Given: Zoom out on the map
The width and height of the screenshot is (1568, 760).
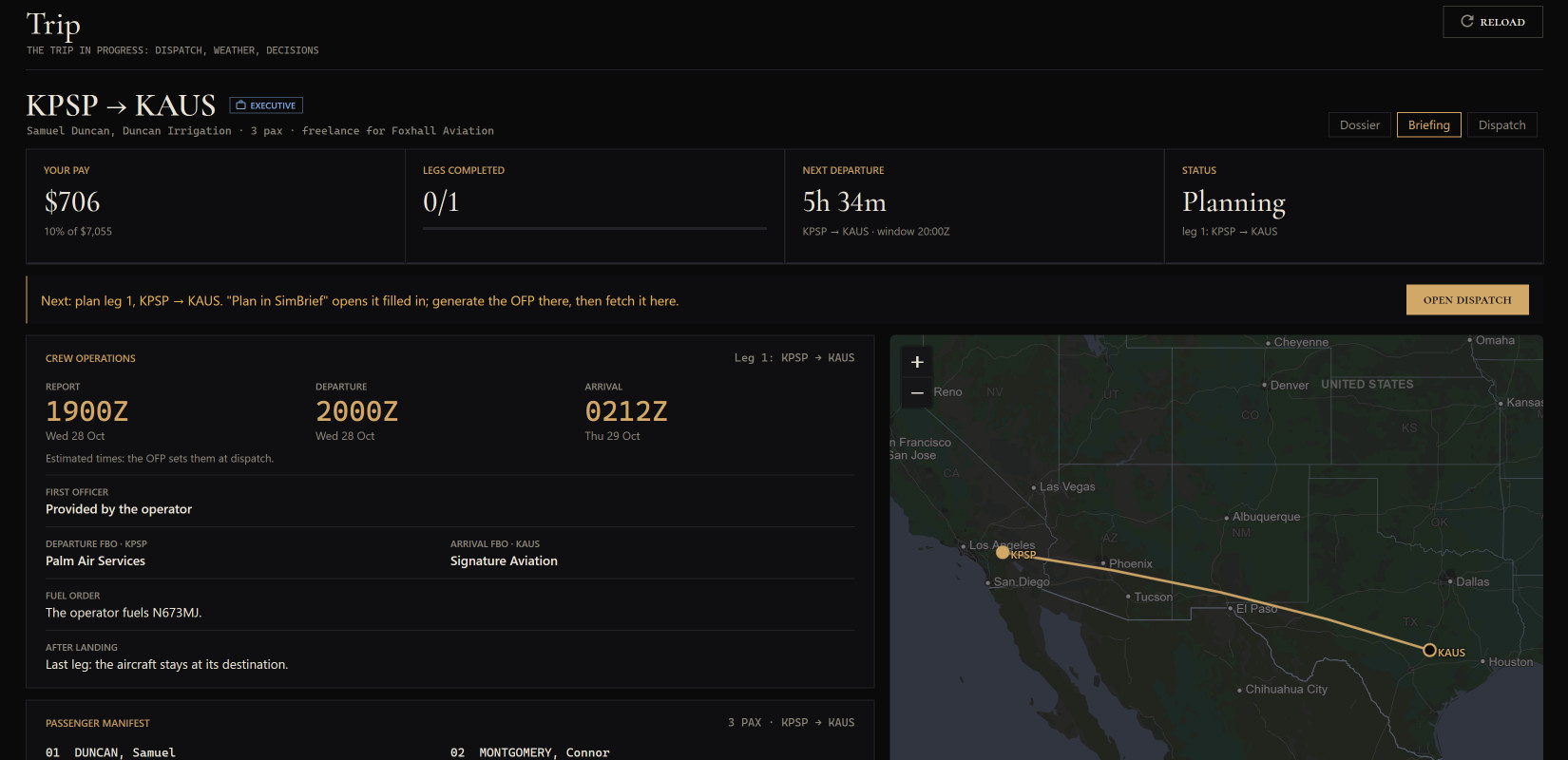Looking at the screenshot, I should click(x=917, y=392).
